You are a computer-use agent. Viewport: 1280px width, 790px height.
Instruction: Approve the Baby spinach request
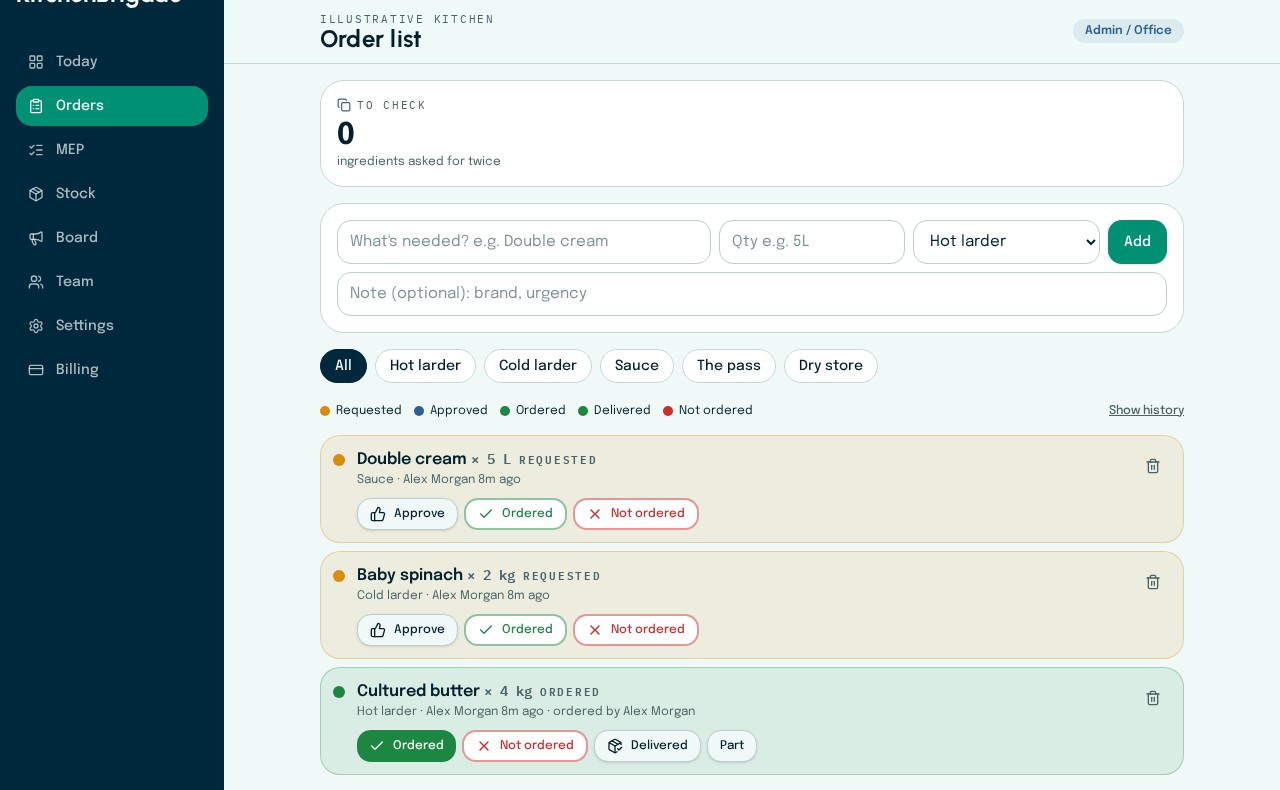[407, 630]
